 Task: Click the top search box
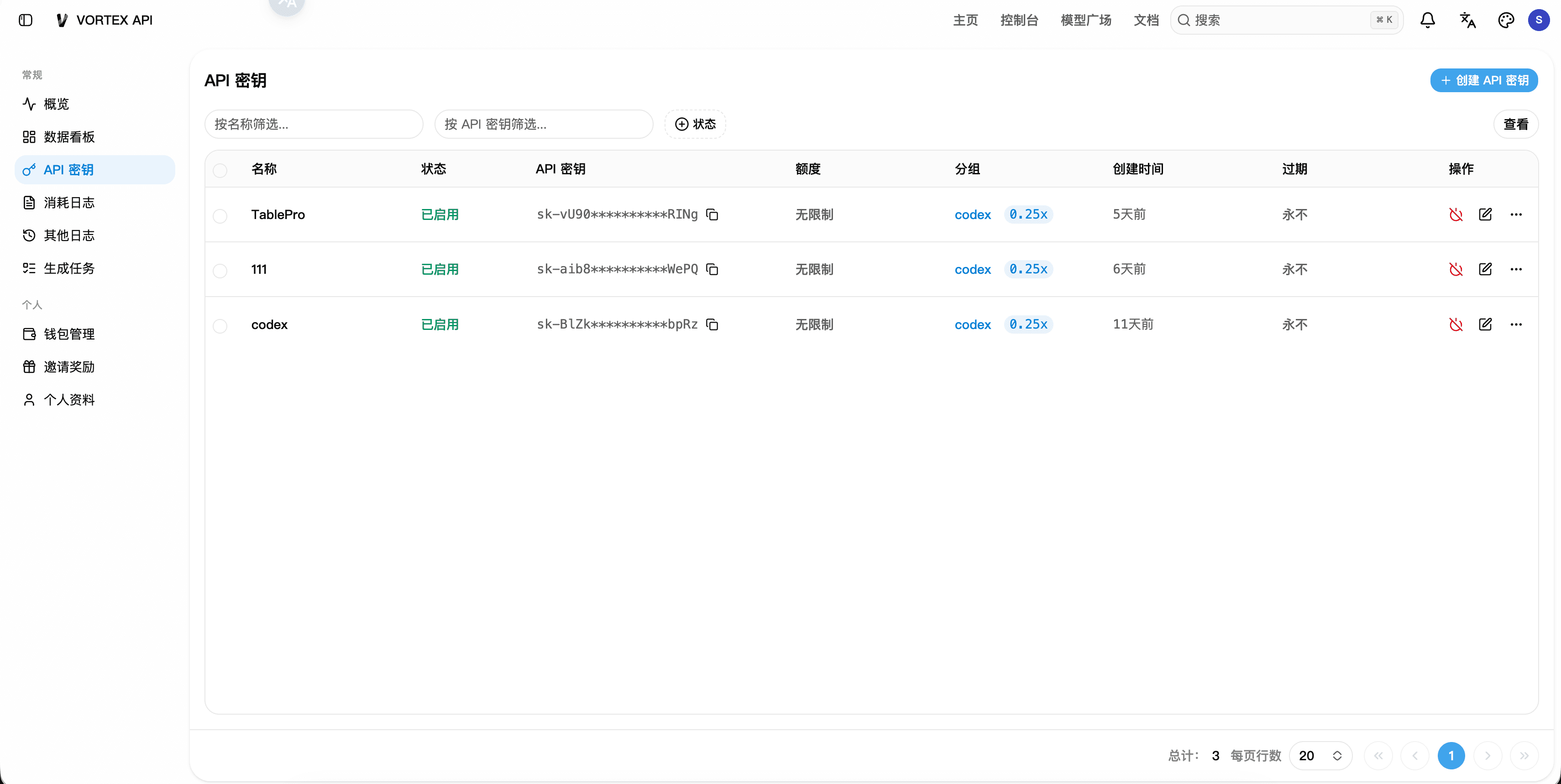[x=1287, y=20]
